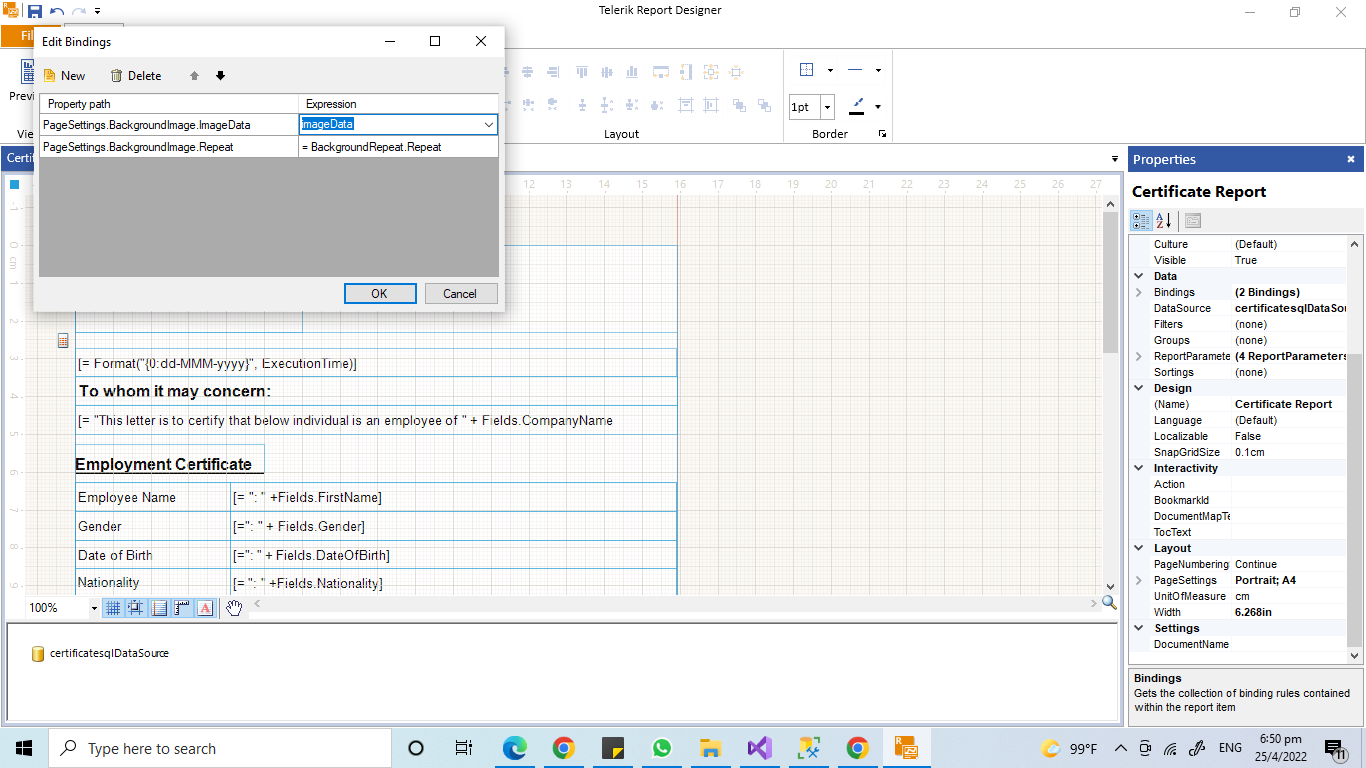Open the border color dropdown arrow
The width and height of the screenshot is (1366, 768).
[x=878, y=107]
